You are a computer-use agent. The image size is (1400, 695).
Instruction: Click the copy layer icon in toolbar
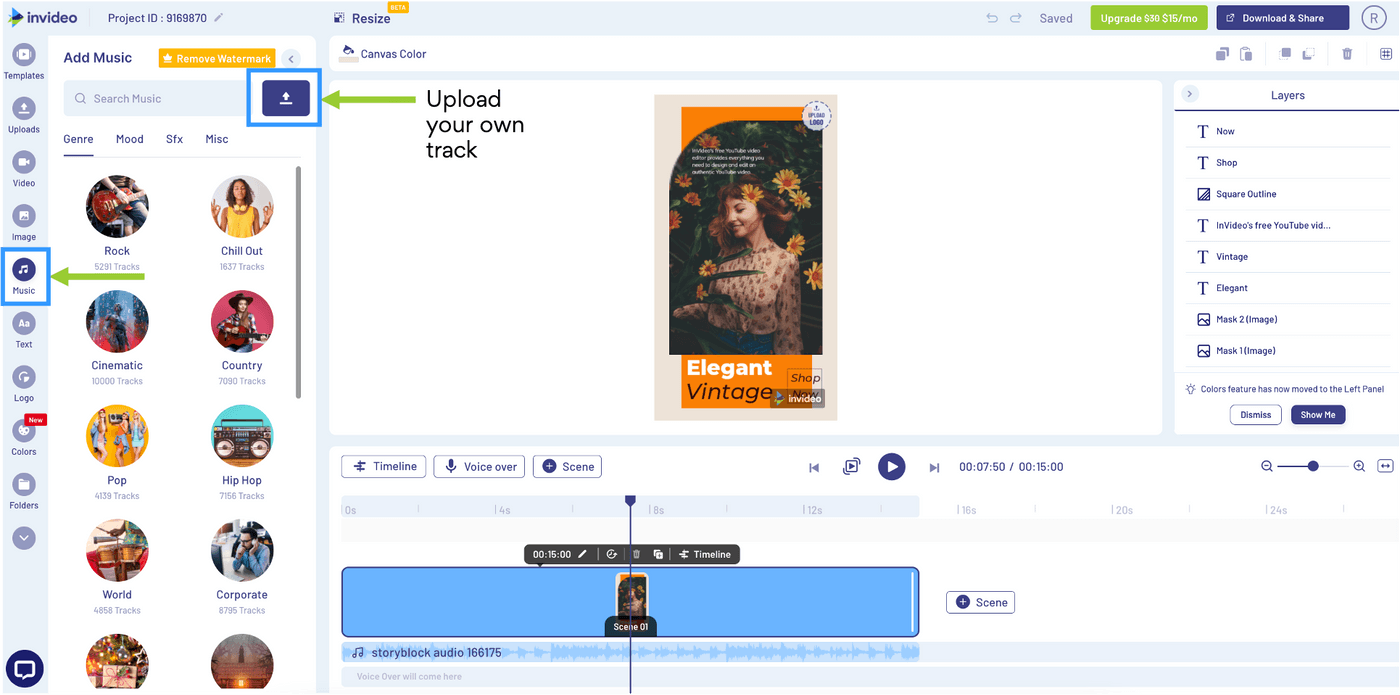[1222, 54]
